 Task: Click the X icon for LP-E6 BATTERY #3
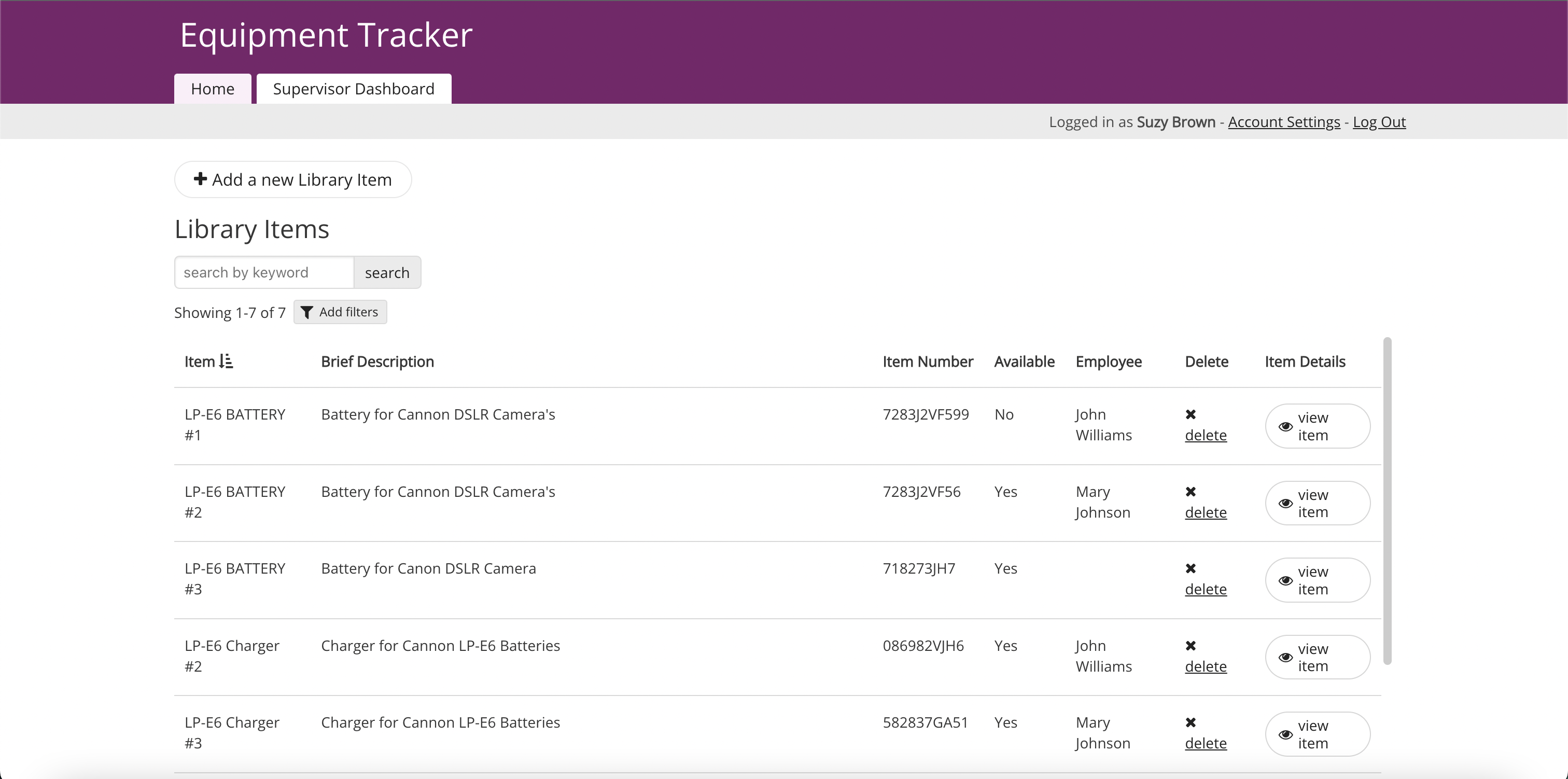coord(1191,568)
